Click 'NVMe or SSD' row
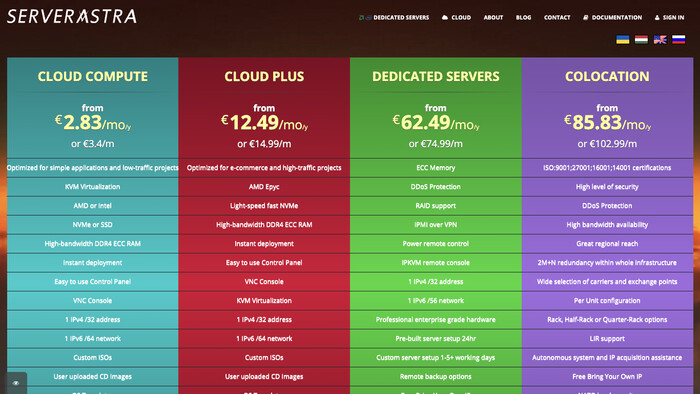Viewport: 700px width, 394px height. click(92, 225)
